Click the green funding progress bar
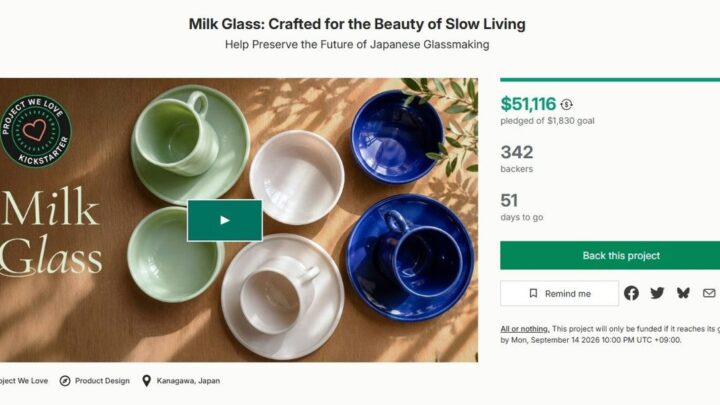 point(610,80)
